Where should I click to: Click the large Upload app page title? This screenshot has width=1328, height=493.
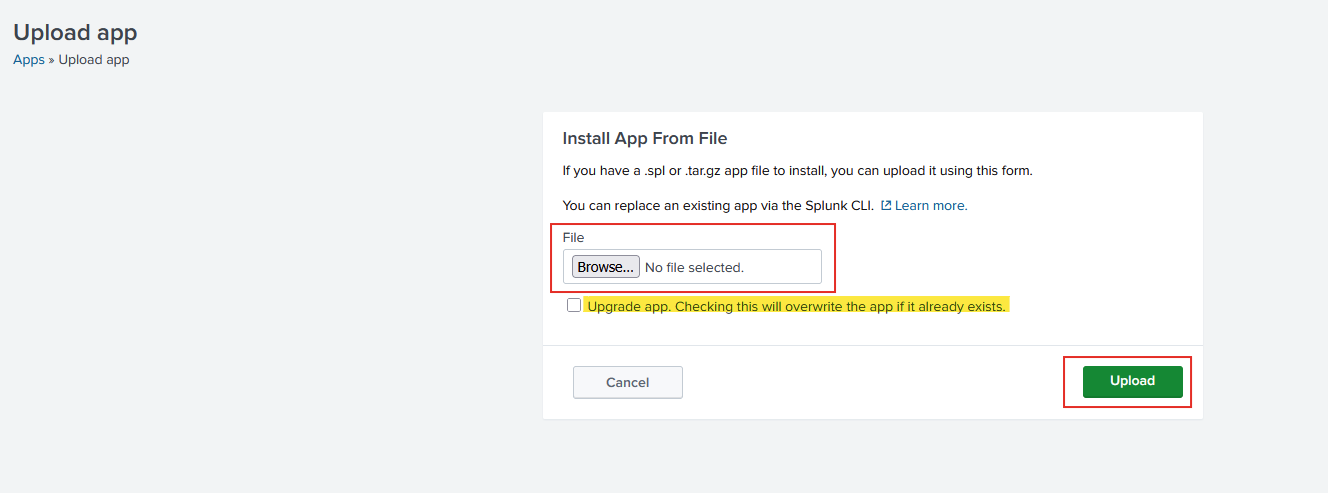click(x=75, y=32)
